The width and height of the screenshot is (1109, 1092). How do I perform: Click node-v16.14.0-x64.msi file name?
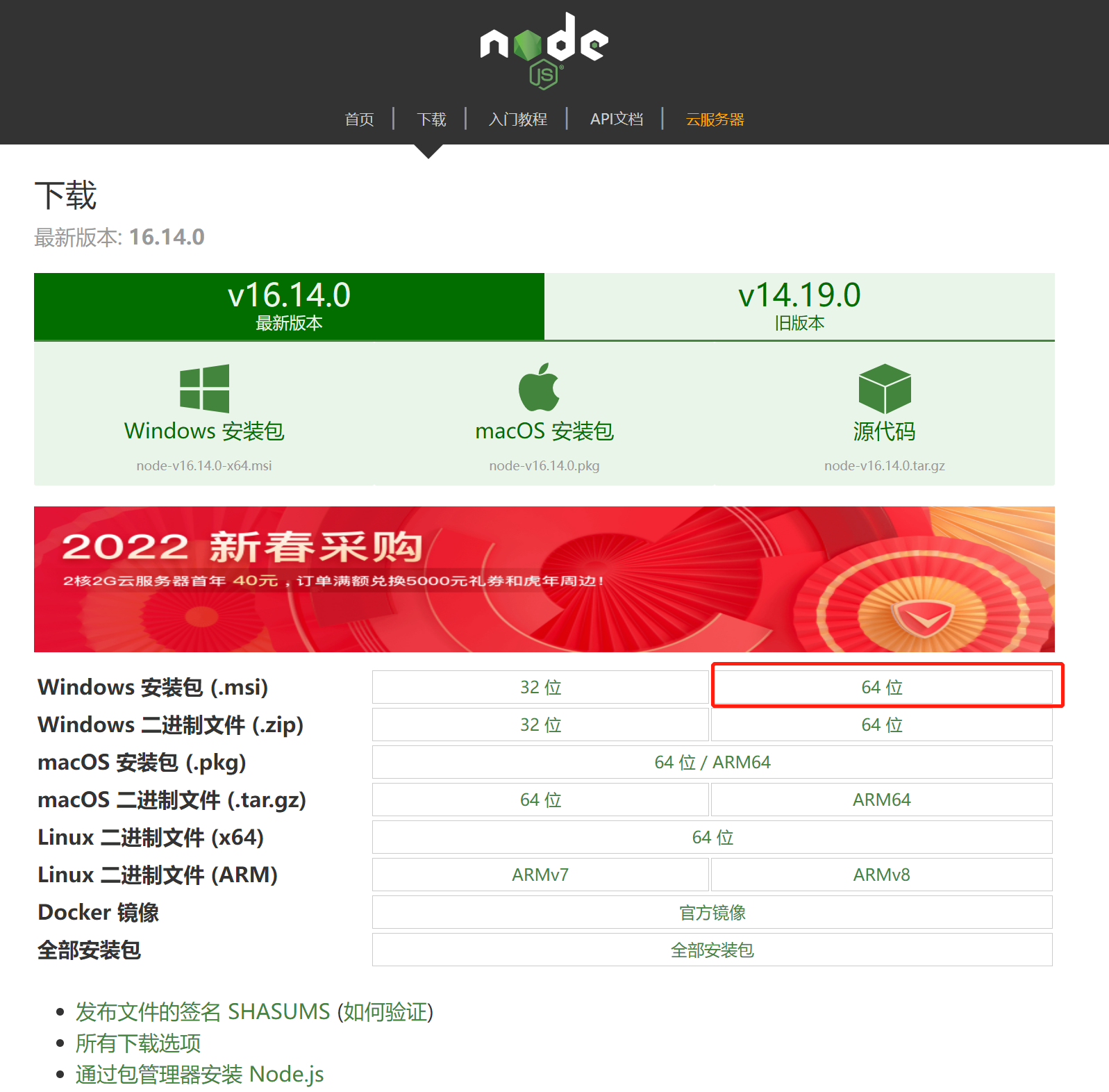[x=204, y=465]
